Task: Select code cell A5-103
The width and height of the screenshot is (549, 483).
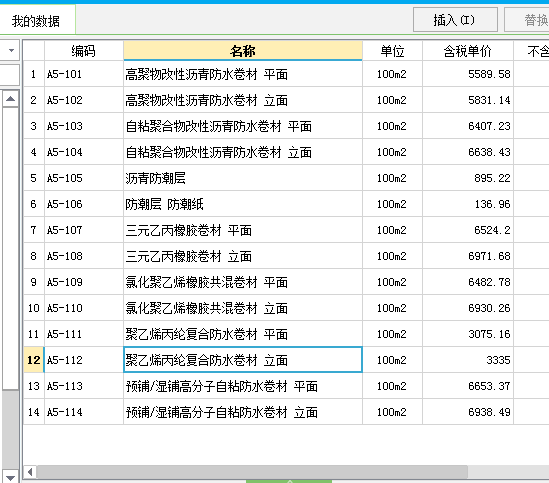Action: [x=84, y=126]
